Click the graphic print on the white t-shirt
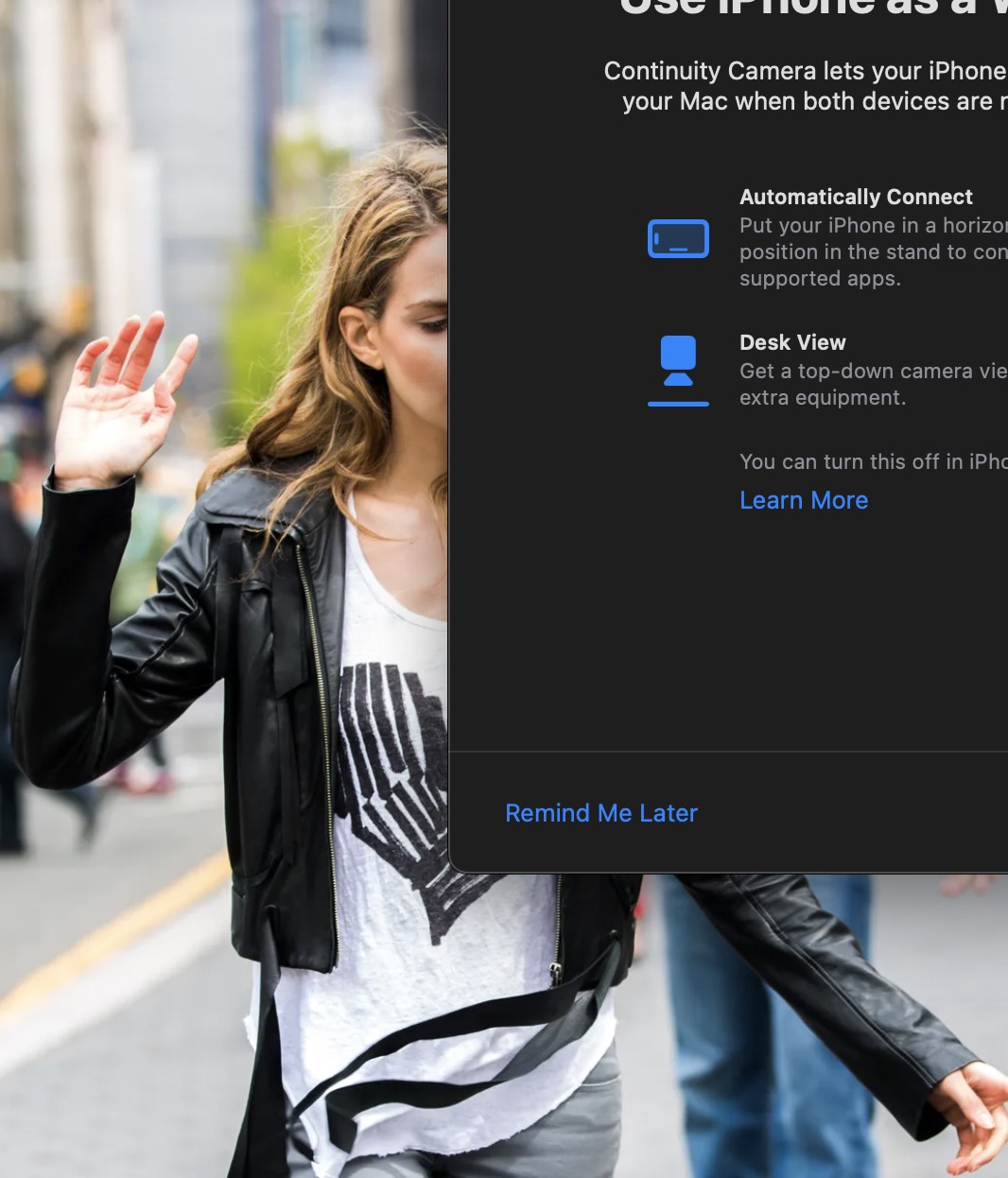Viewport: 1008px width, 1178px height. (x=397, y=775)
